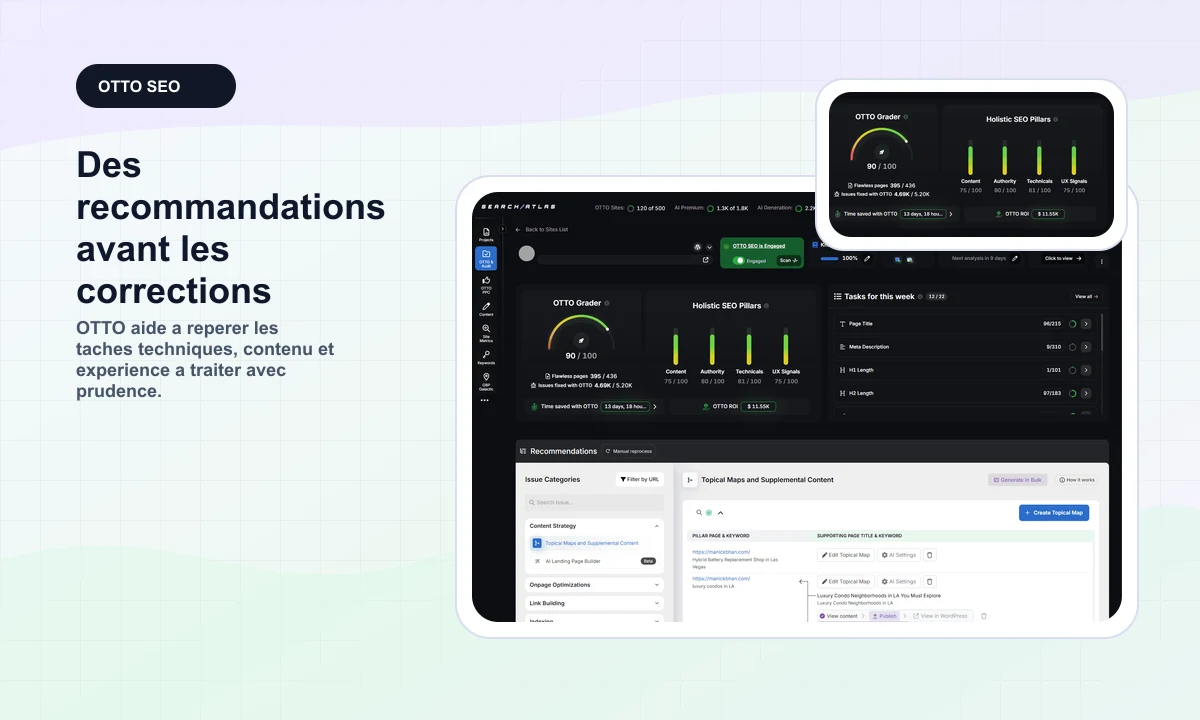Delete the luxury condos topical map row
This screenshot has height=720, width=1200.
tap(930, 581)
